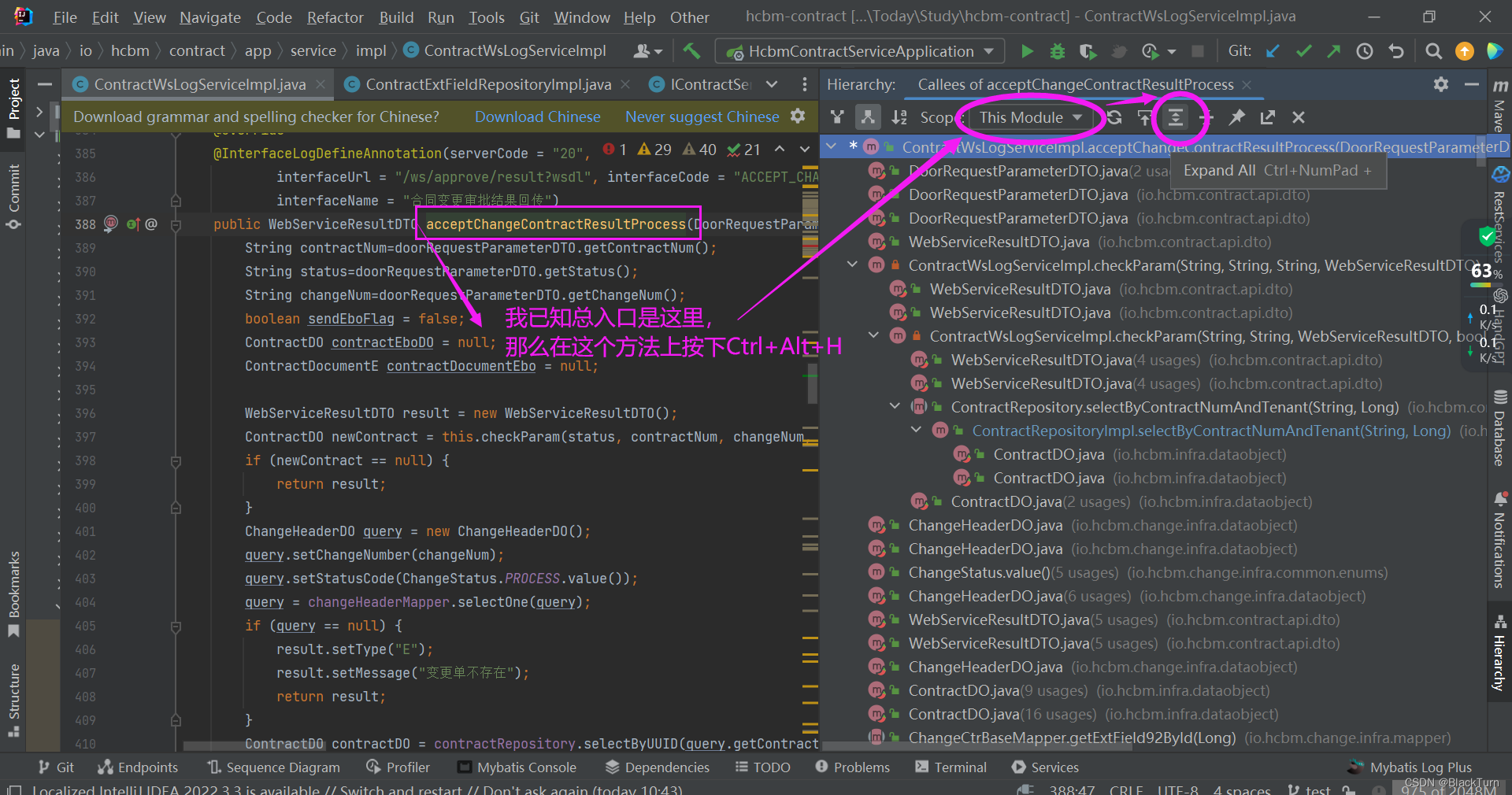Screen dimensions: 1512x795
Task: Open Hierarchy panel settings gear
Action: (x=1441, y=84)
